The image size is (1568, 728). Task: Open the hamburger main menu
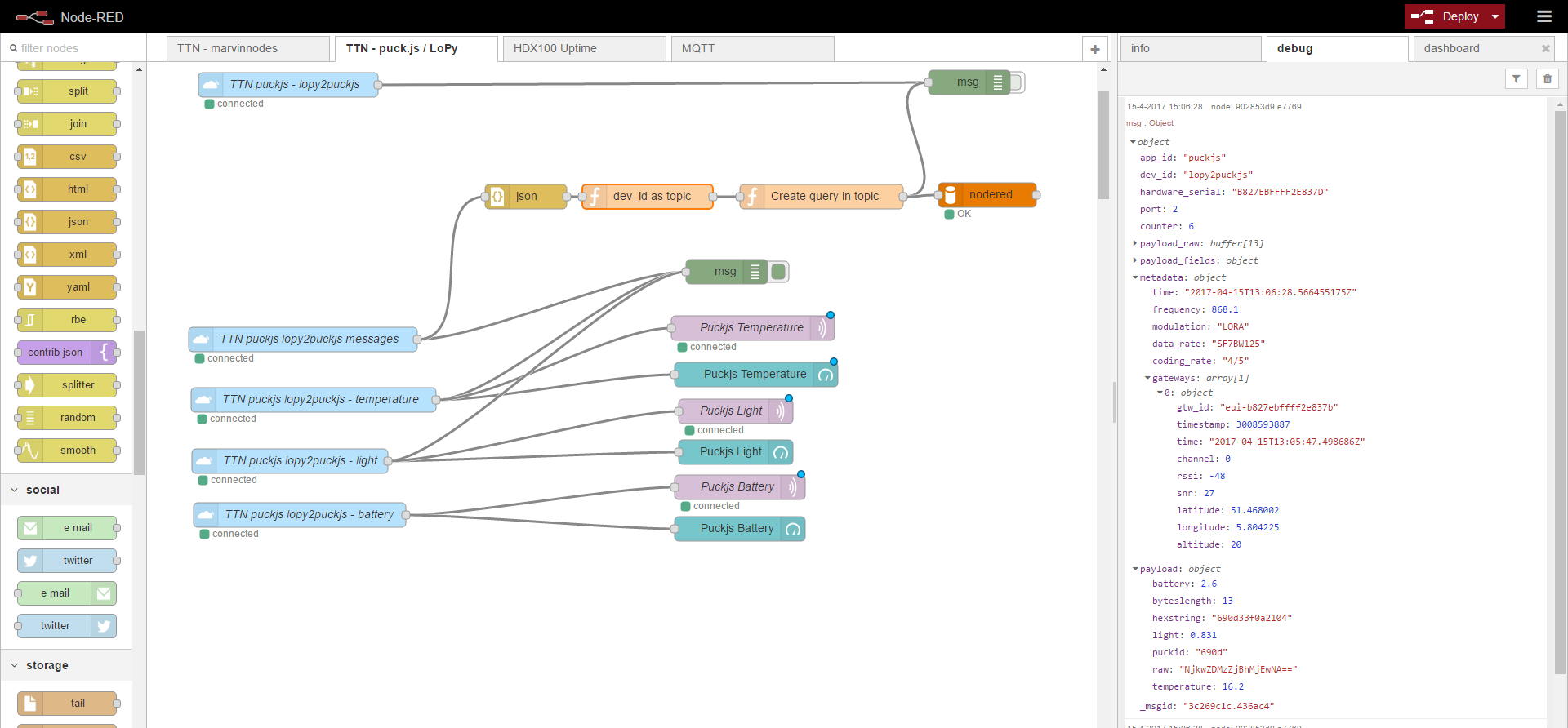(1543, 16)
